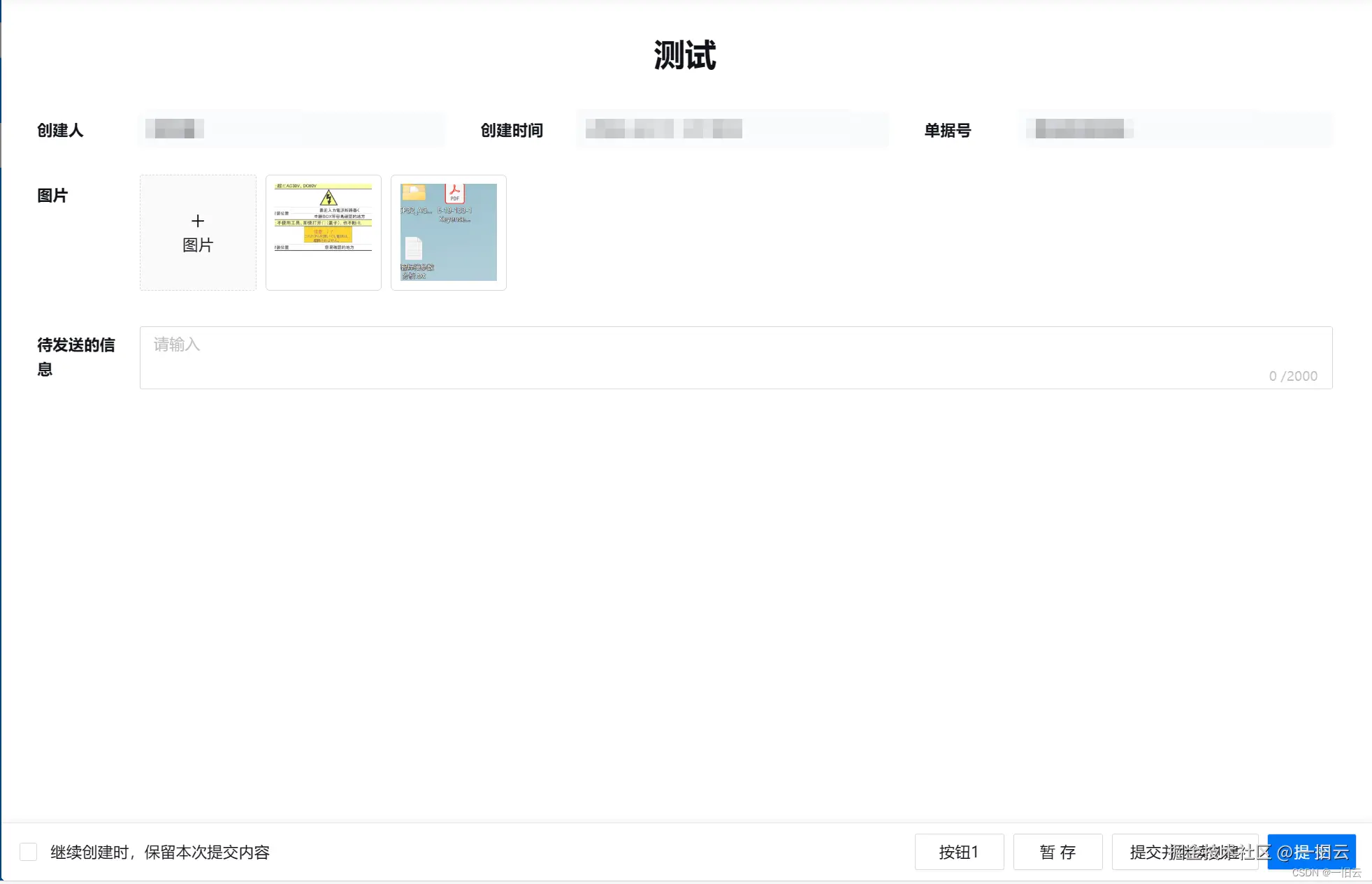This screenshot has height=884, width=1372.
Task: Click the PDF icon inside second thumbnail
Action: pos(454,193)
